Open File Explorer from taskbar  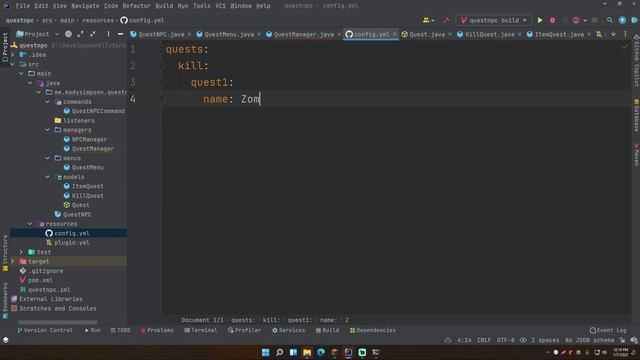pos(307,352)
